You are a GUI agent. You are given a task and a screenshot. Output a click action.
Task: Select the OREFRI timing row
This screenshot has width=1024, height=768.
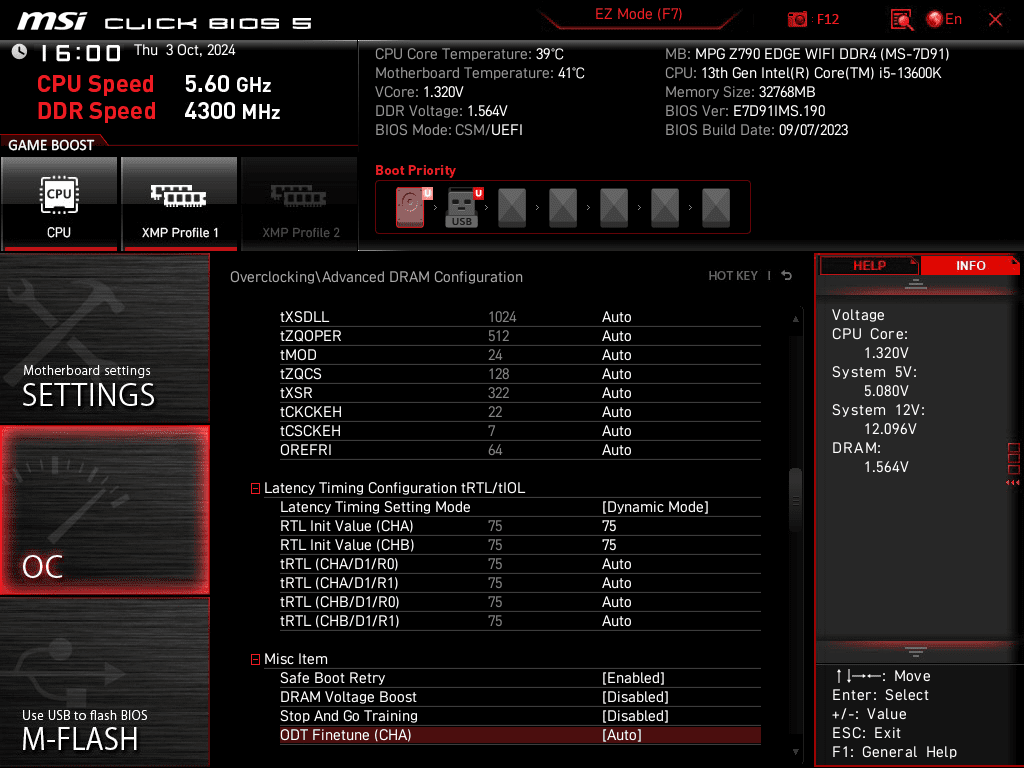tap(520, 450)
